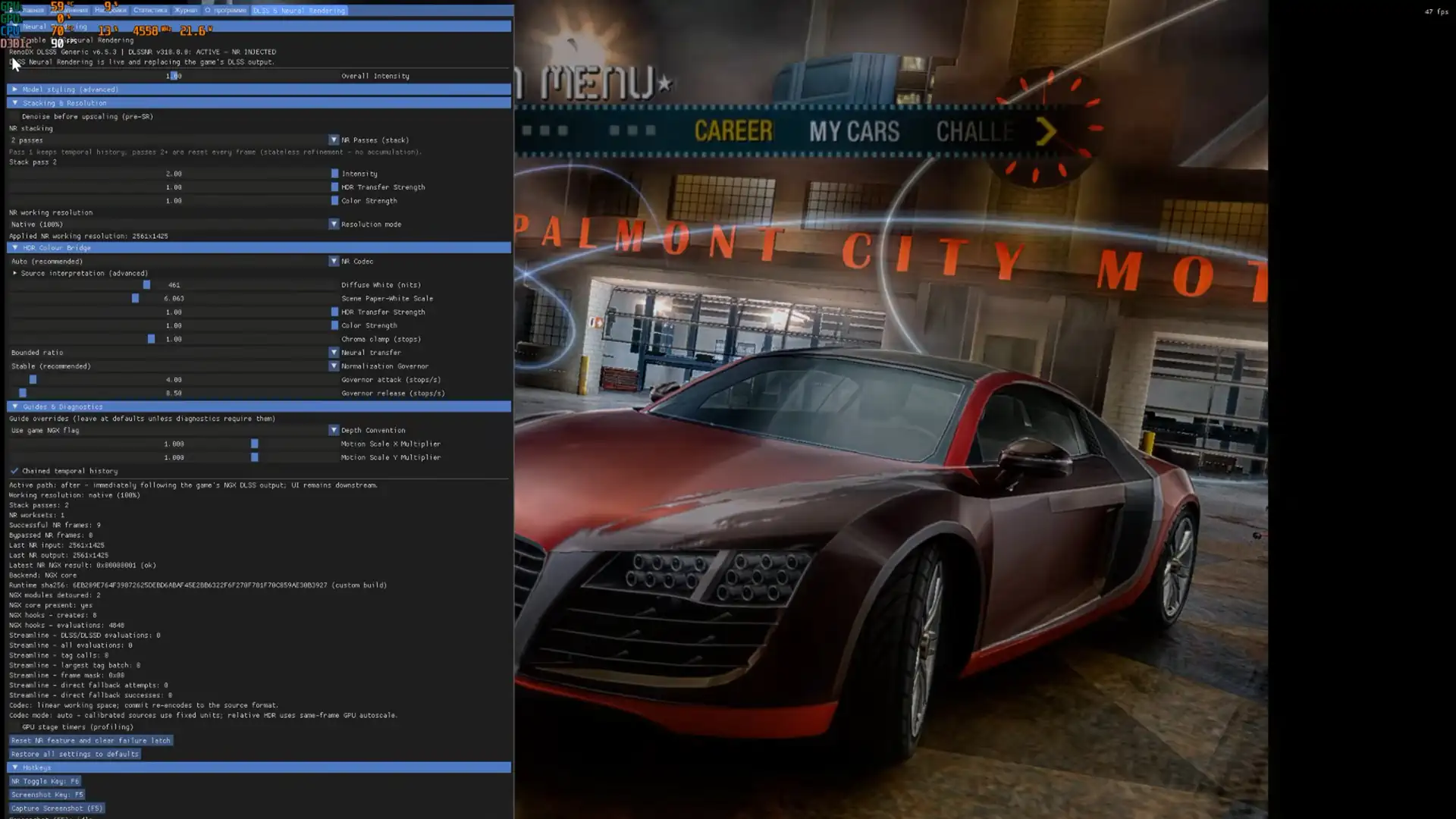
Task: Click the Screenshot Key: F5 button
Action: pyautogui.click(x=47, y=795)
